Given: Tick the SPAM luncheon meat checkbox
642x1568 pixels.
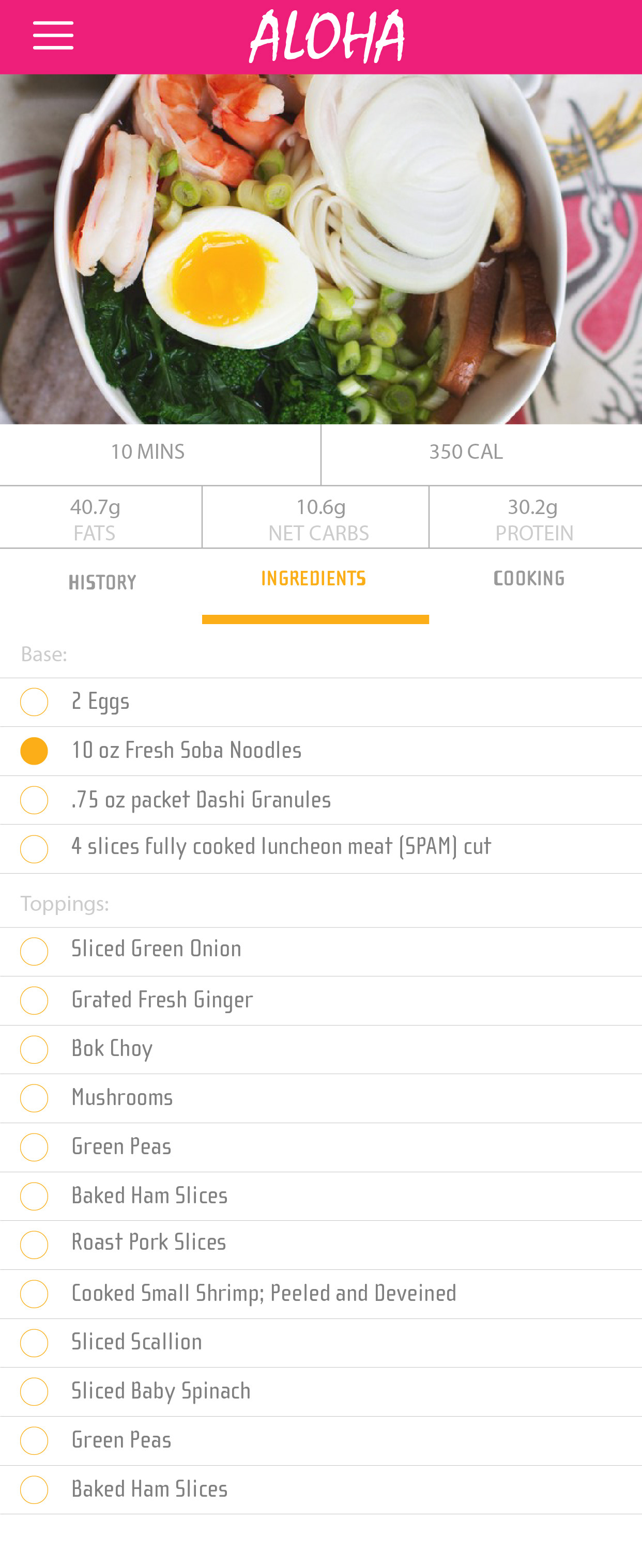Looking at the screenshot, I should [x=34, y=848].
